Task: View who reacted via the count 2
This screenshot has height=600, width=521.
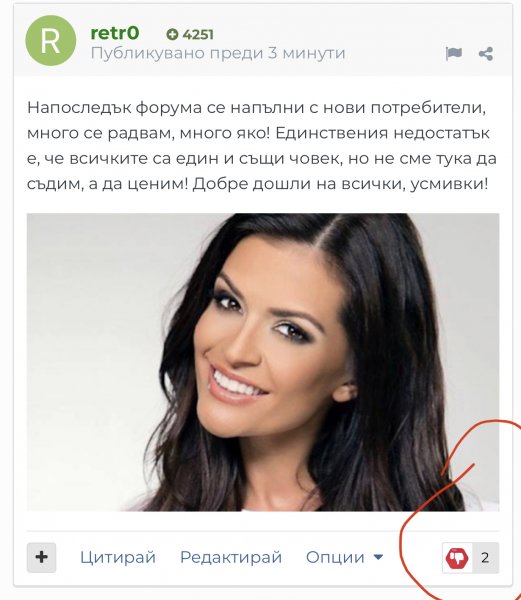Action: tap(485, 558)
